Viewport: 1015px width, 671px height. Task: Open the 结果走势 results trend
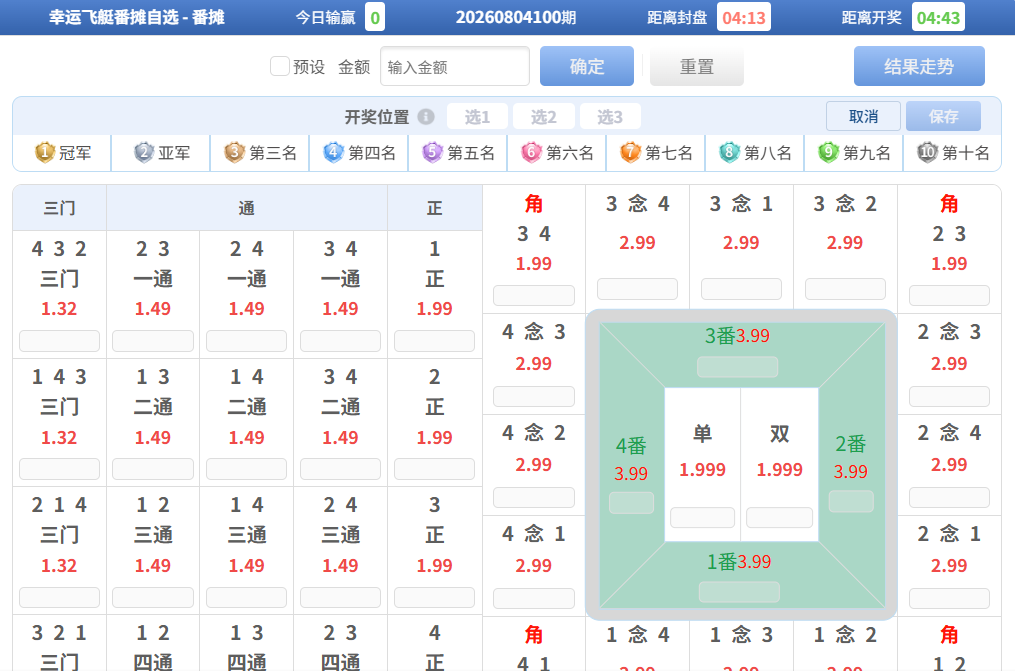point(919,66)
